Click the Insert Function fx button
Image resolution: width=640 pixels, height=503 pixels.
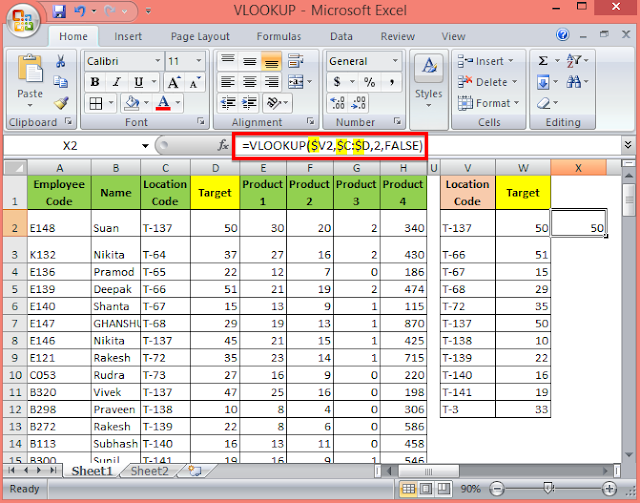click(222, 145)
